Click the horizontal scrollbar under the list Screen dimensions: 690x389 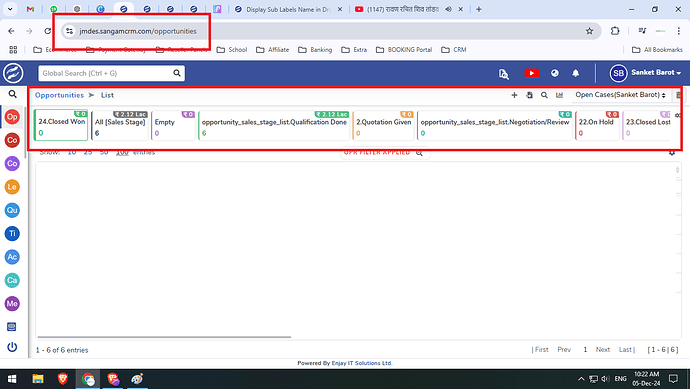(164, 337)
